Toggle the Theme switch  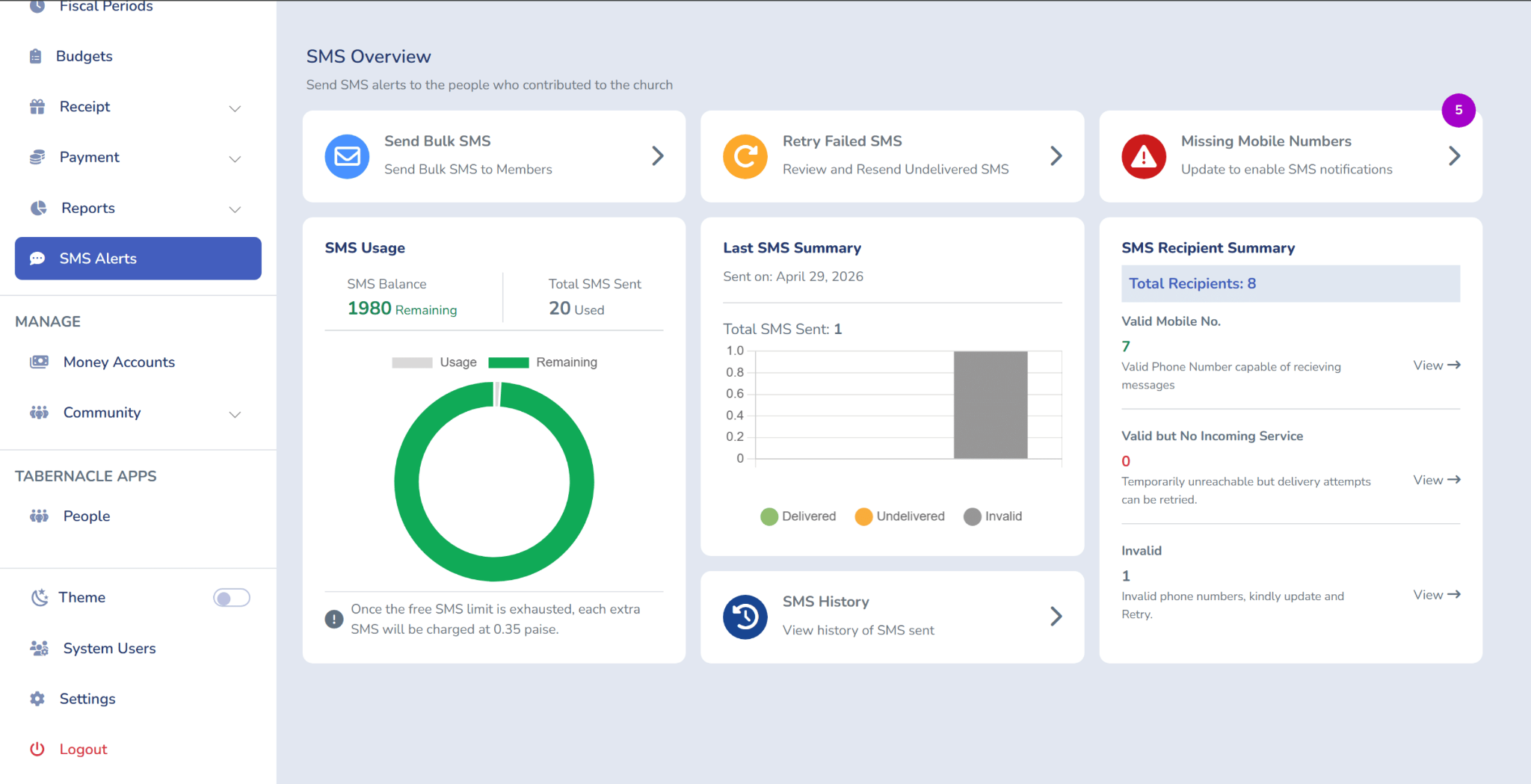pos(232,598)
